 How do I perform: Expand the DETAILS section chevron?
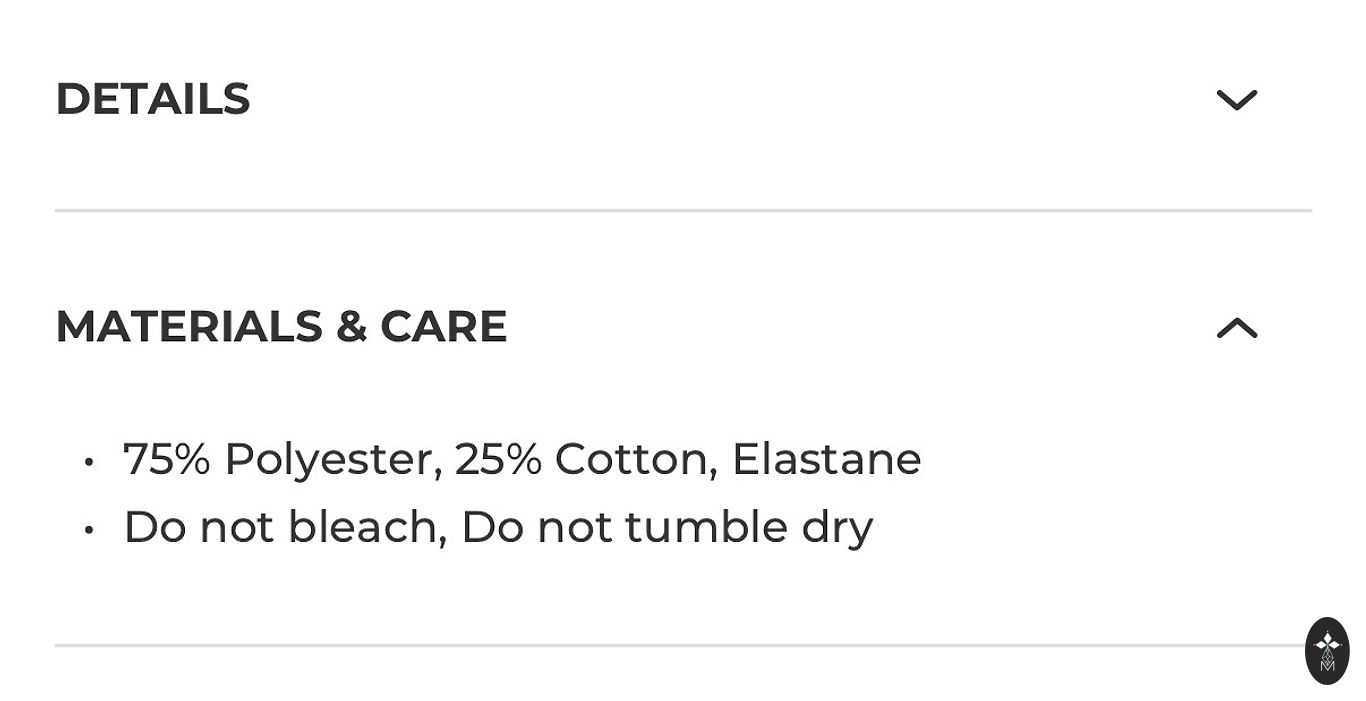[x=1236, y=100]
